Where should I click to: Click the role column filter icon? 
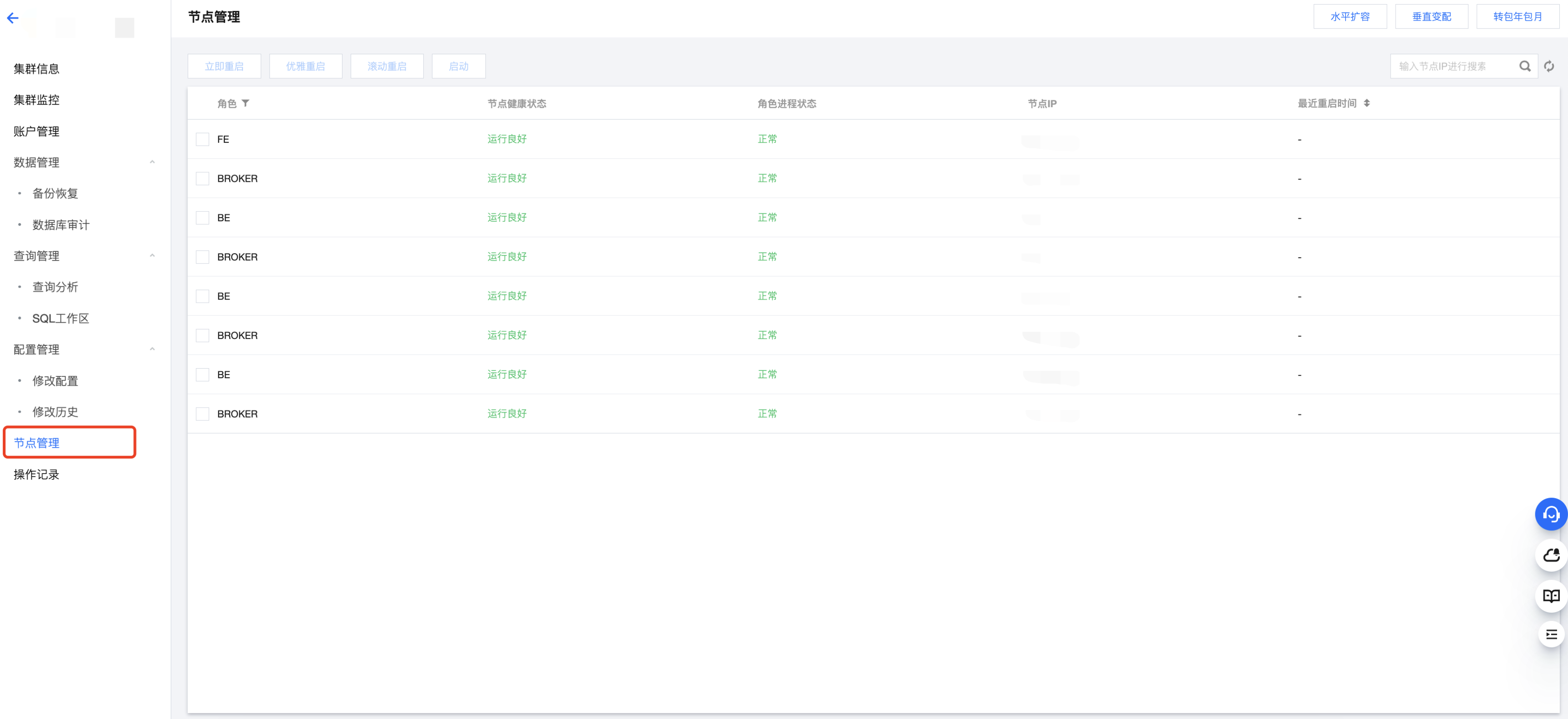tap(245, 104)
